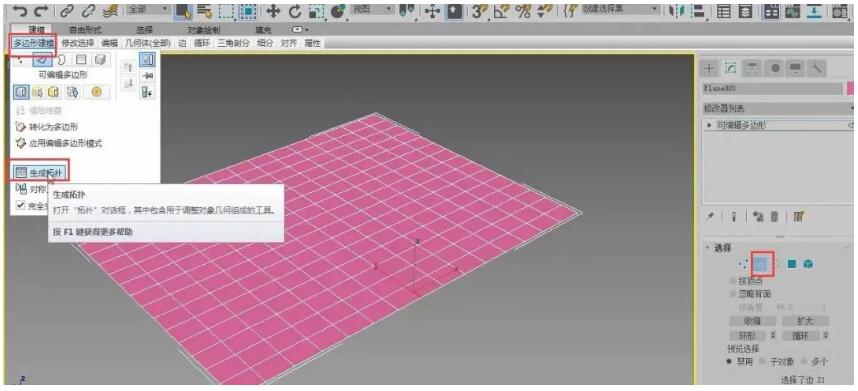Viewport: 858px width, 391px height.
Task: Select Polygon sub-object level in Selection rollout
Action: (x=791, y=264)
